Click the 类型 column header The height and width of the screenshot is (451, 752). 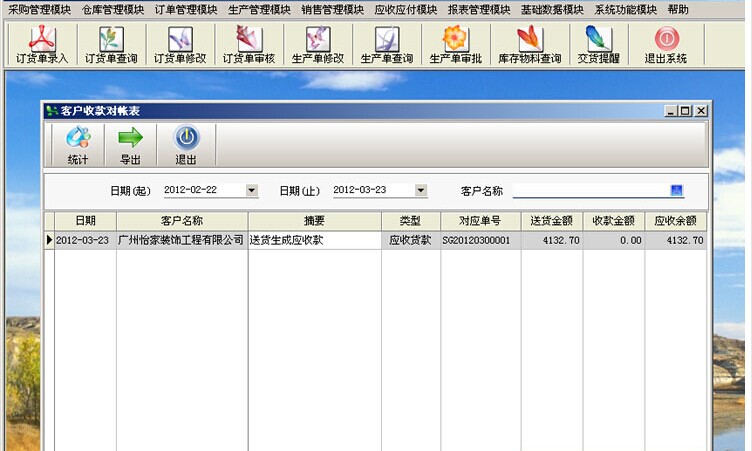411,221
